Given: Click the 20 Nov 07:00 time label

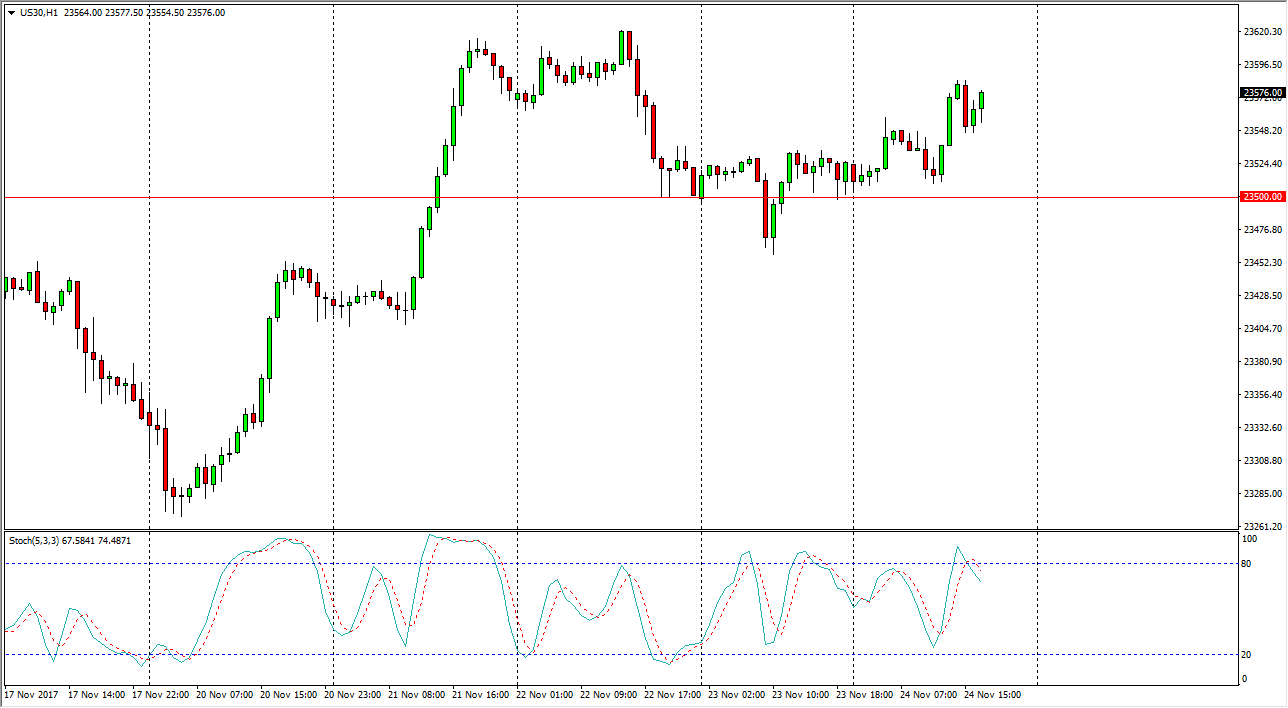Looking at the screenshot, I should (224, 694).
